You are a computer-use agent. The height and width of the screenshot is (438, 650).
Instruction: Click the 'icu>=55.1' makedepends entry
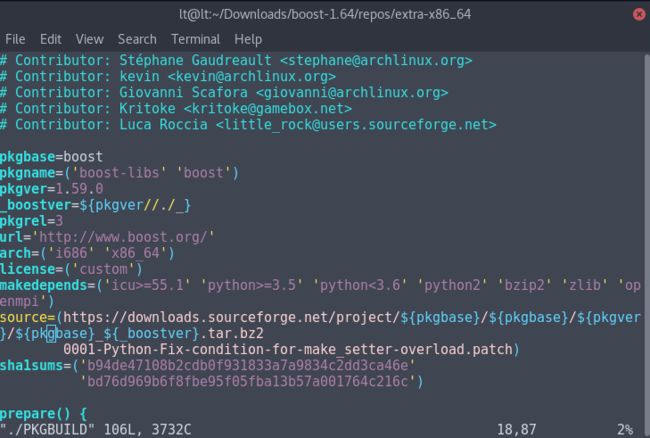(x=148, y=286)
